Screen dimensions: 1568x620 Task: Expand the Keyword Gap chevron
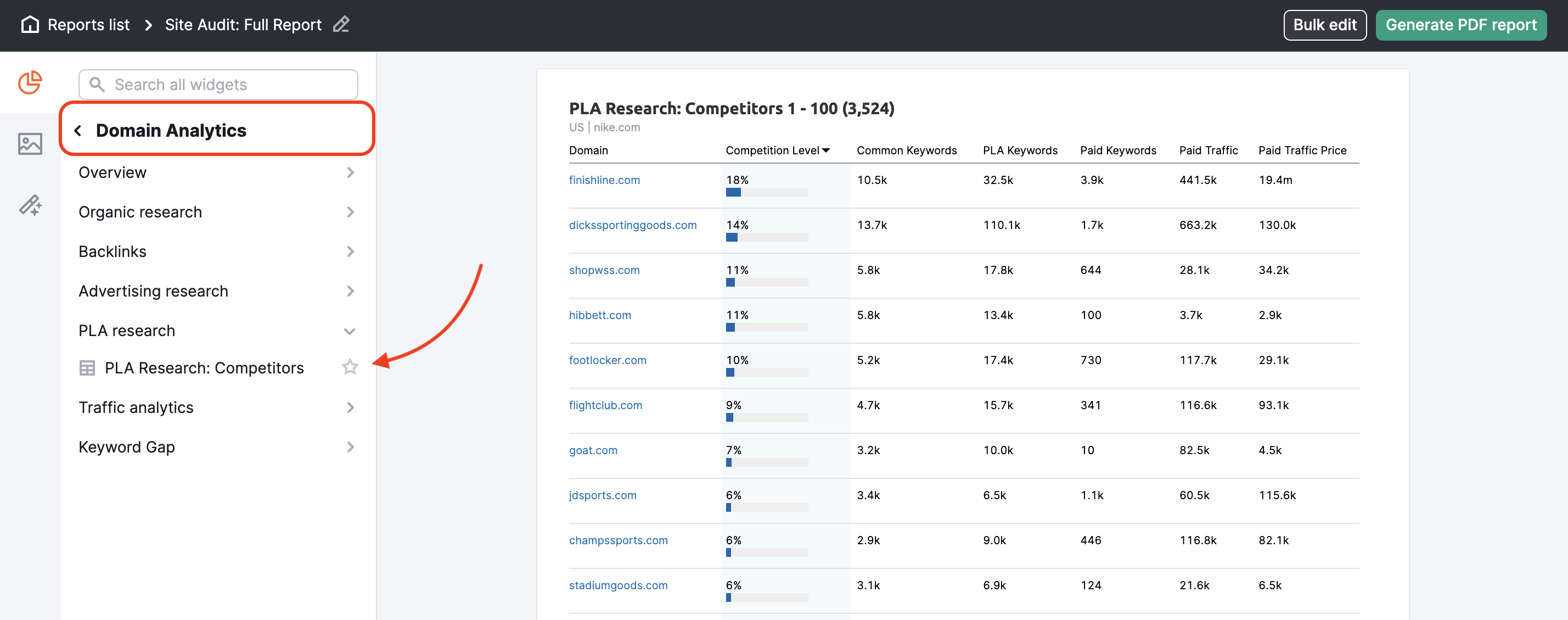351,447
